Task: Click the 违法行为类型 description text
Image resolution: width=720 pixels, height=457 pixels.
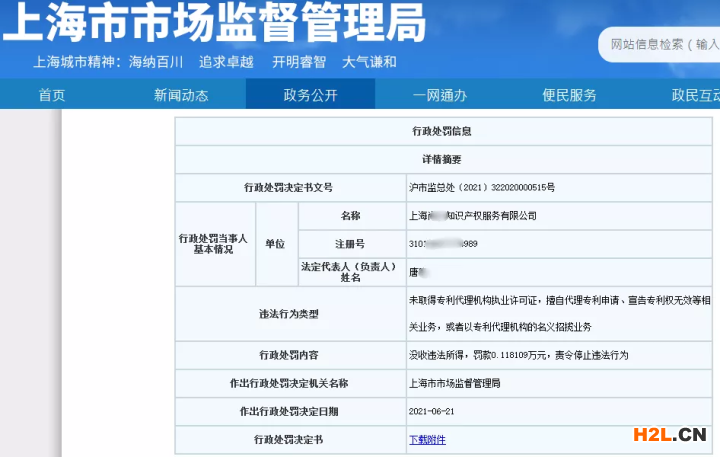Action: coord(559,313)
